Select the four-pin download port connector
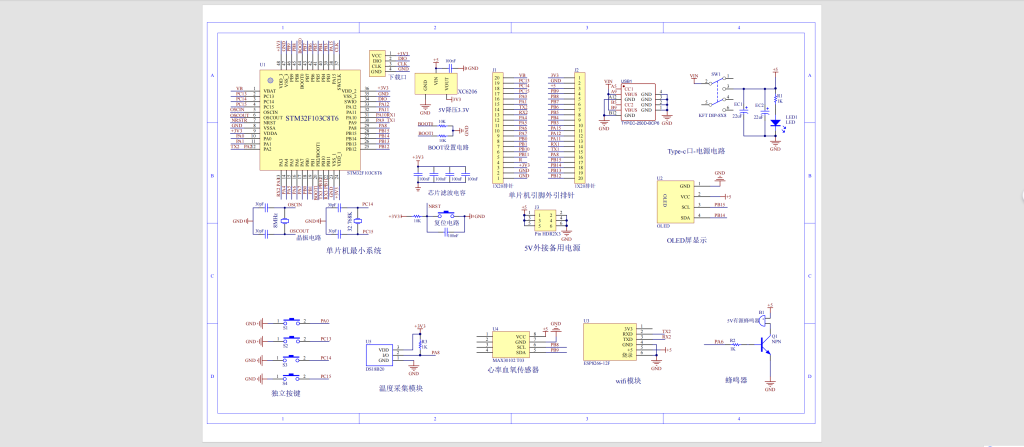 (x=377, y=62)
